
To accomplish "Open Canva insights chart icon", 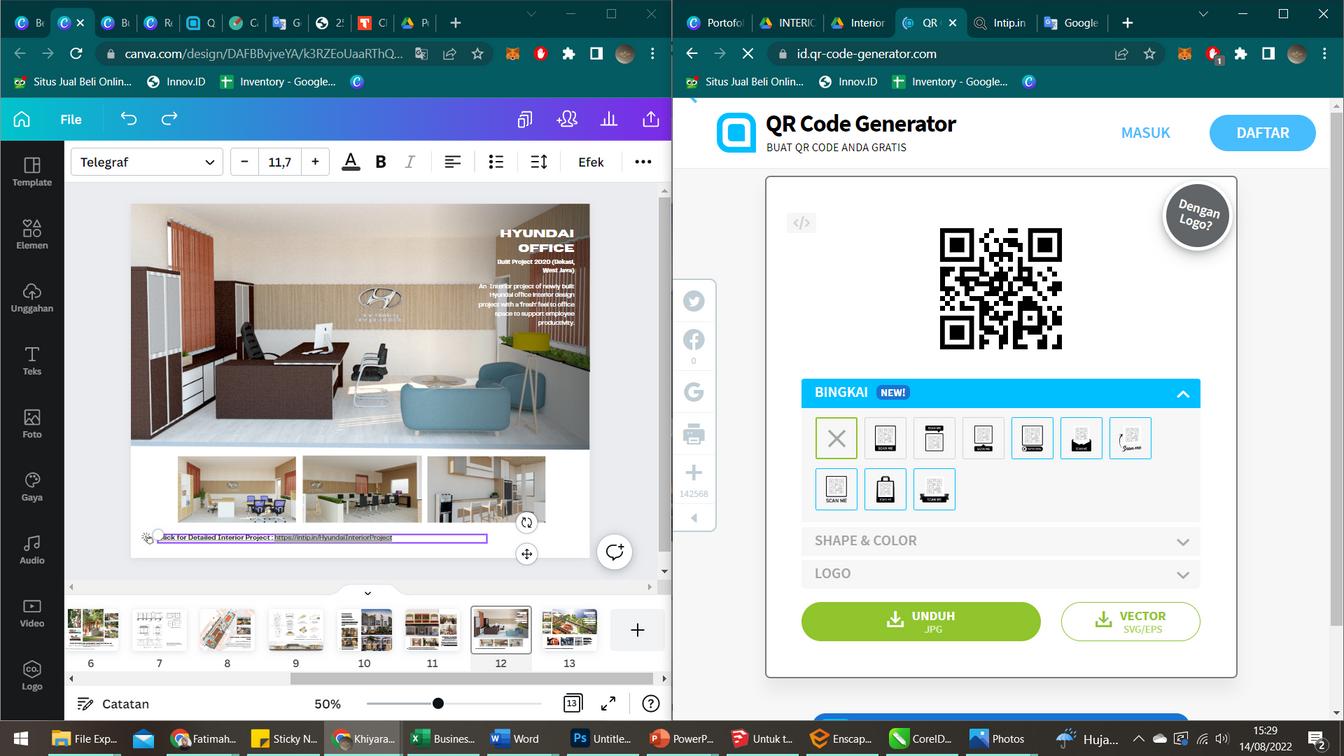I will 609,119.
